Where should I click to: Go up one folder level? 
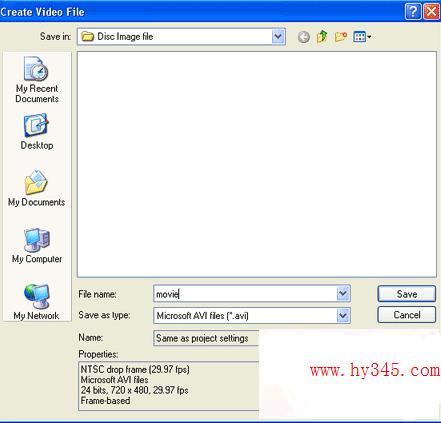pyautogui.click(x=322, y=37)
